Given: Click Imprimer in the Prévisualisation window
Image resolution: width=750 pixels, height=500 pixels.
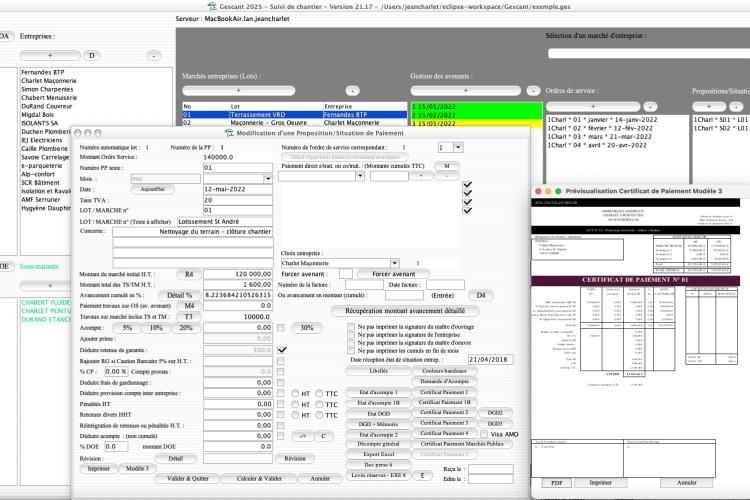Looking at the screenshot, I should [x=600, y=483].
